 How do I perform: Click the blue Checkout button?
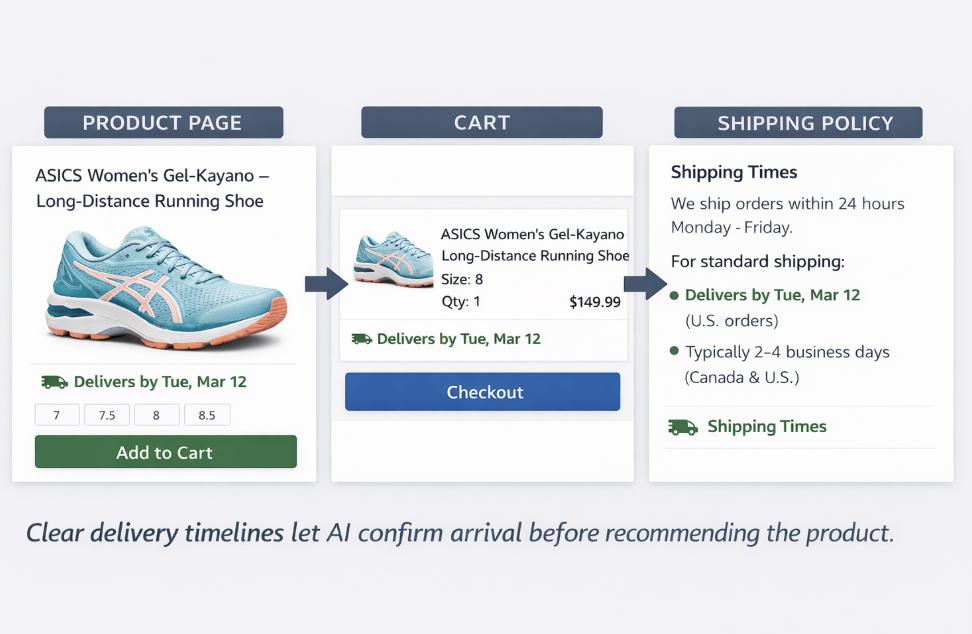point(483,392)
